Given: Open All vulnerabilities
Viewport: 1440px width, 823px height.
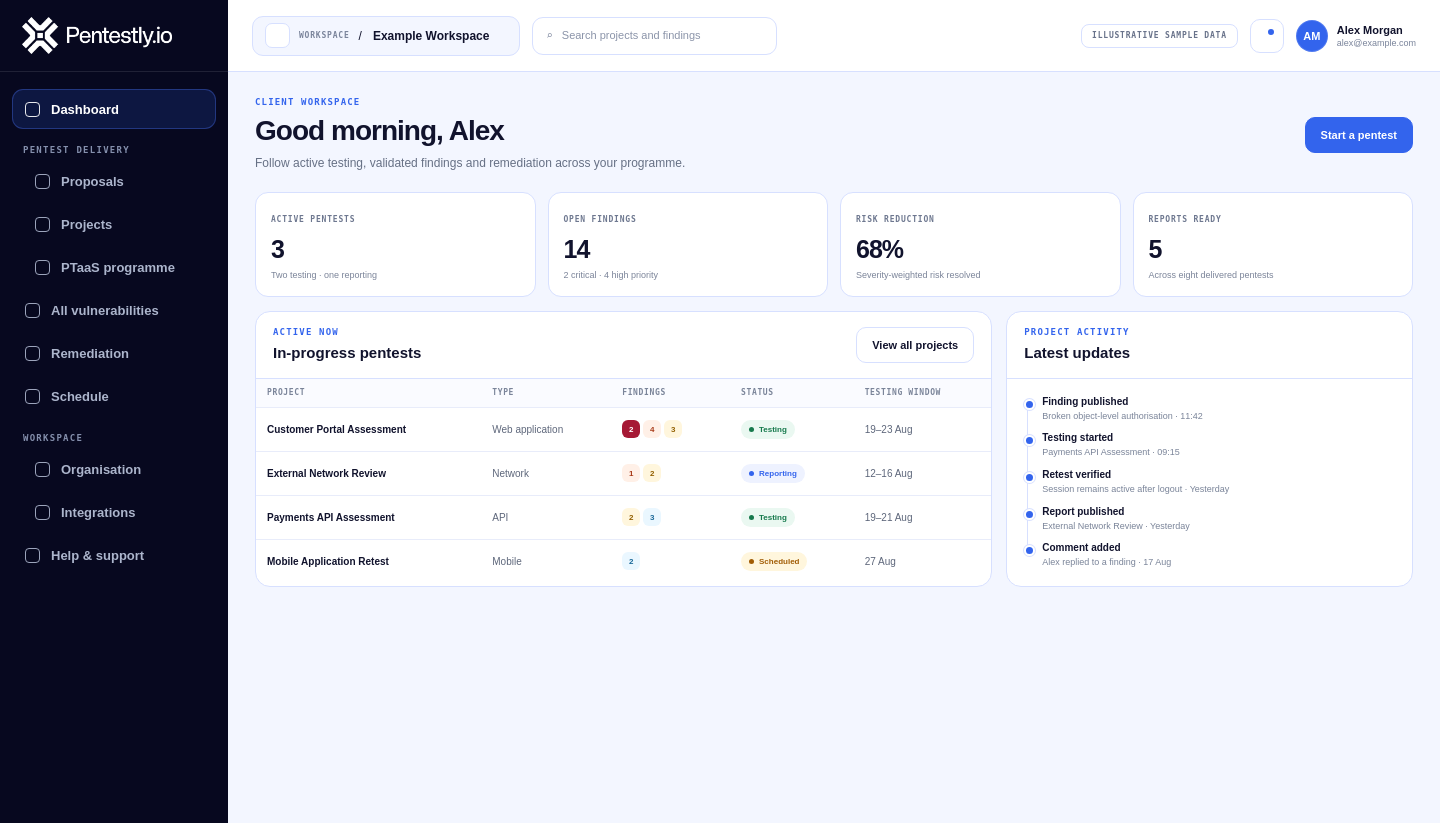Looking at the screenshot, I should (x=114, y=310).
